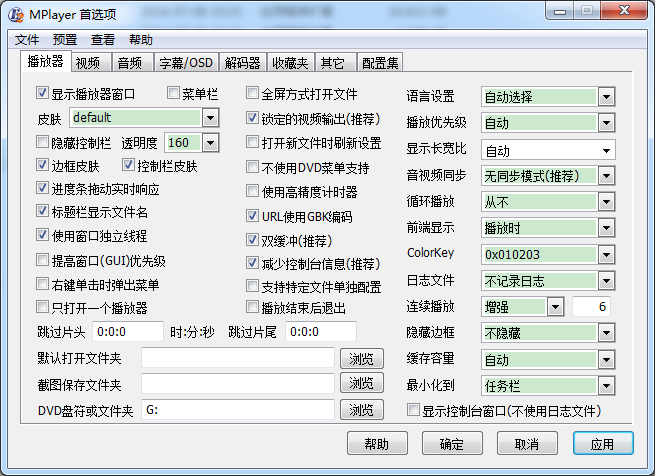655x476 pixels.
Task: Switch to the 收藏夹 tab
Action: (x=290, y=63)
